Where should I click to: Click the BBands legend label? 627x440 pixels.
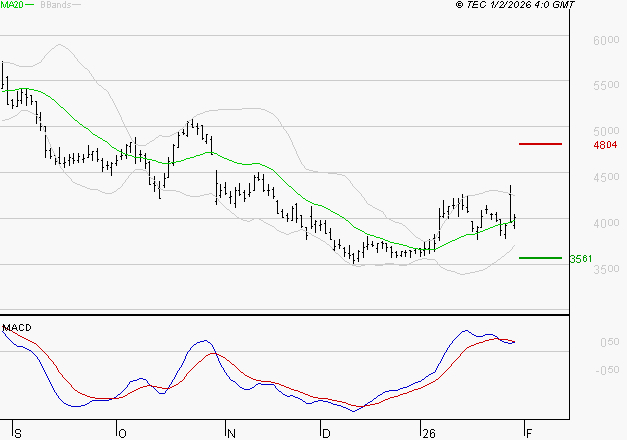(56, 5)
